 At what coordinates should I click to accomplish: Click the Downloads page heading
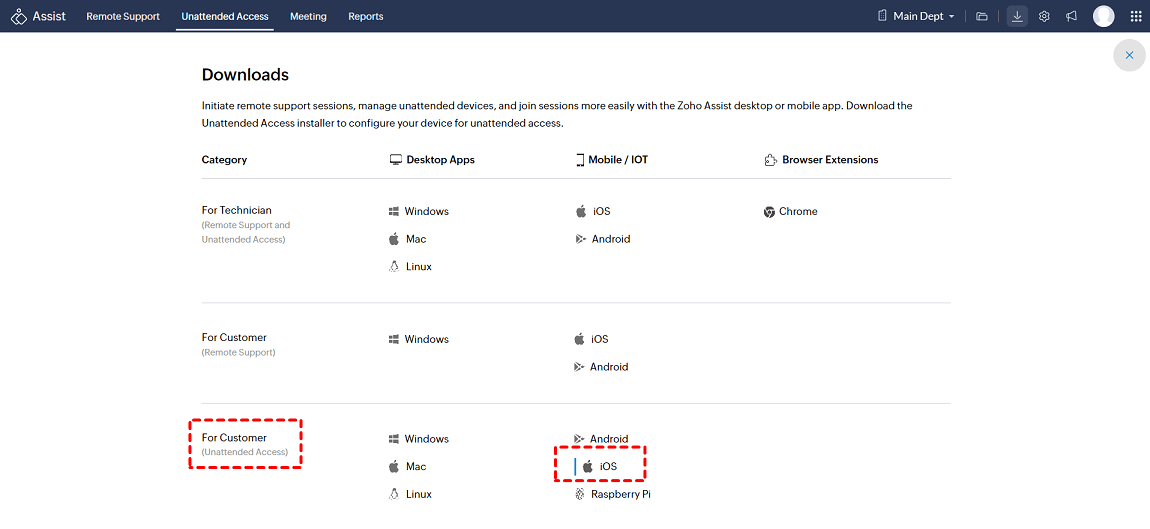(245, 75)
